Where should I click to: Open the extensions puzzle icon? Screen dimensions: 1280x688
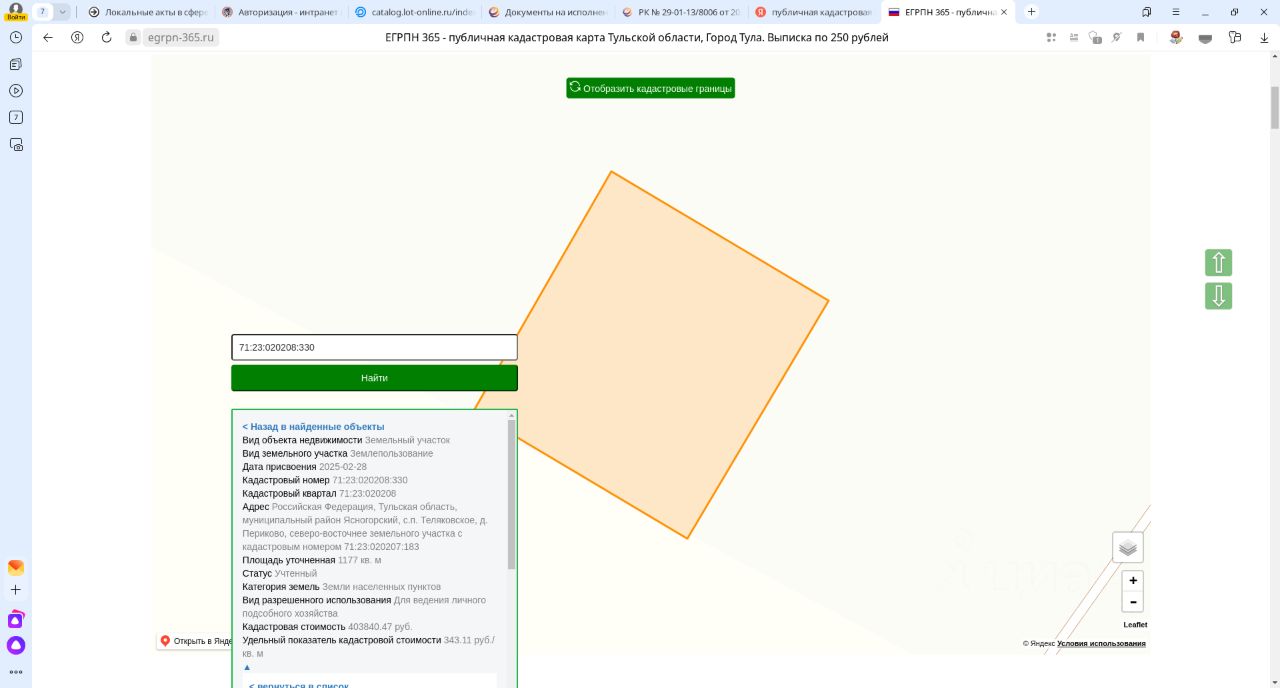click(1235, 37)
